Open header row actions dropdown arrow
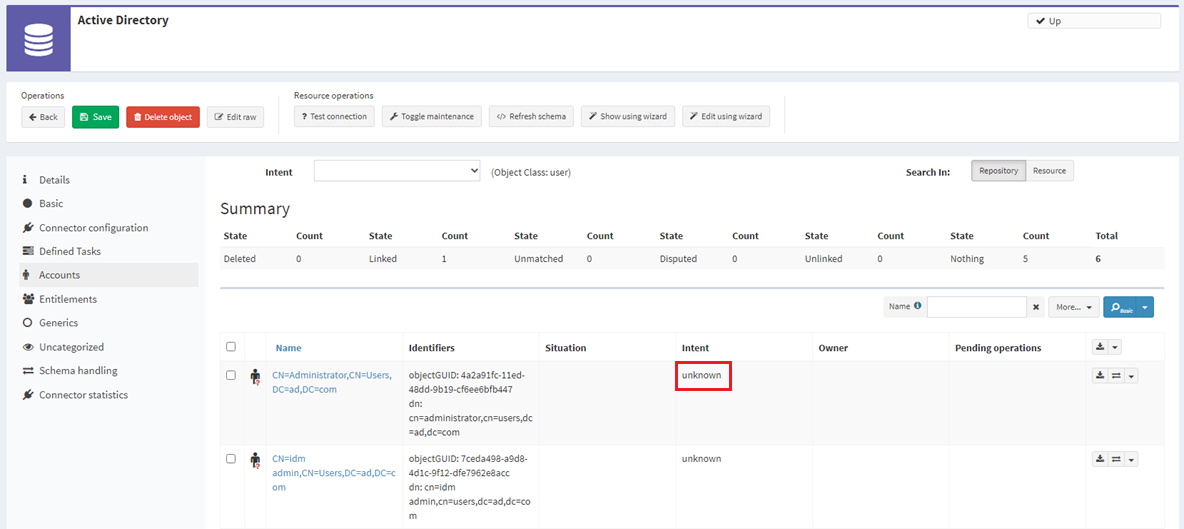This screenshot has width=1184, height=529. [1115, 346]
